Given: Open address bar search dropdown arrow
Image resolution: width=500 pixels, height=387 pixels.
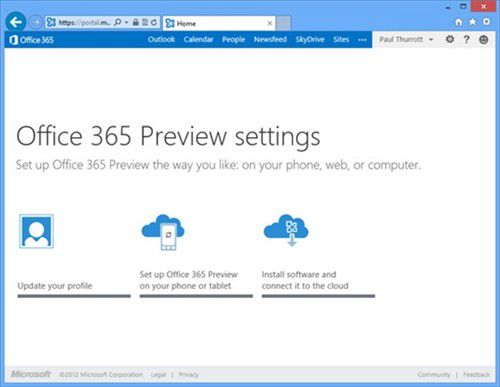Looking at the screenshot, I should (126, 22).
